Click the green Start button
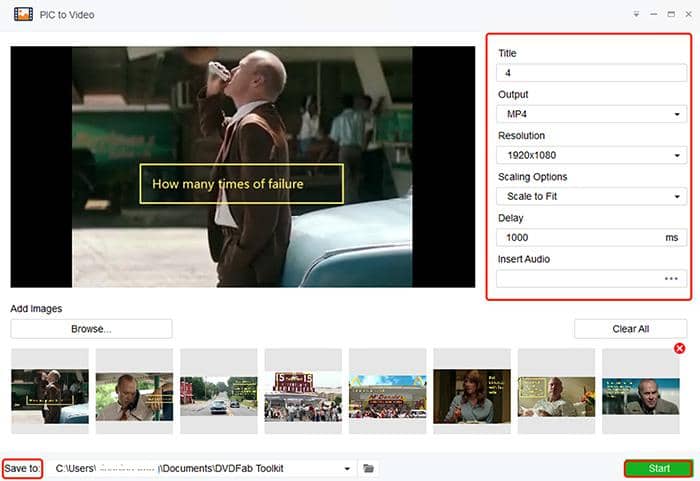The image size is (700, 481). pyautogui.click(x=659, y=468)
